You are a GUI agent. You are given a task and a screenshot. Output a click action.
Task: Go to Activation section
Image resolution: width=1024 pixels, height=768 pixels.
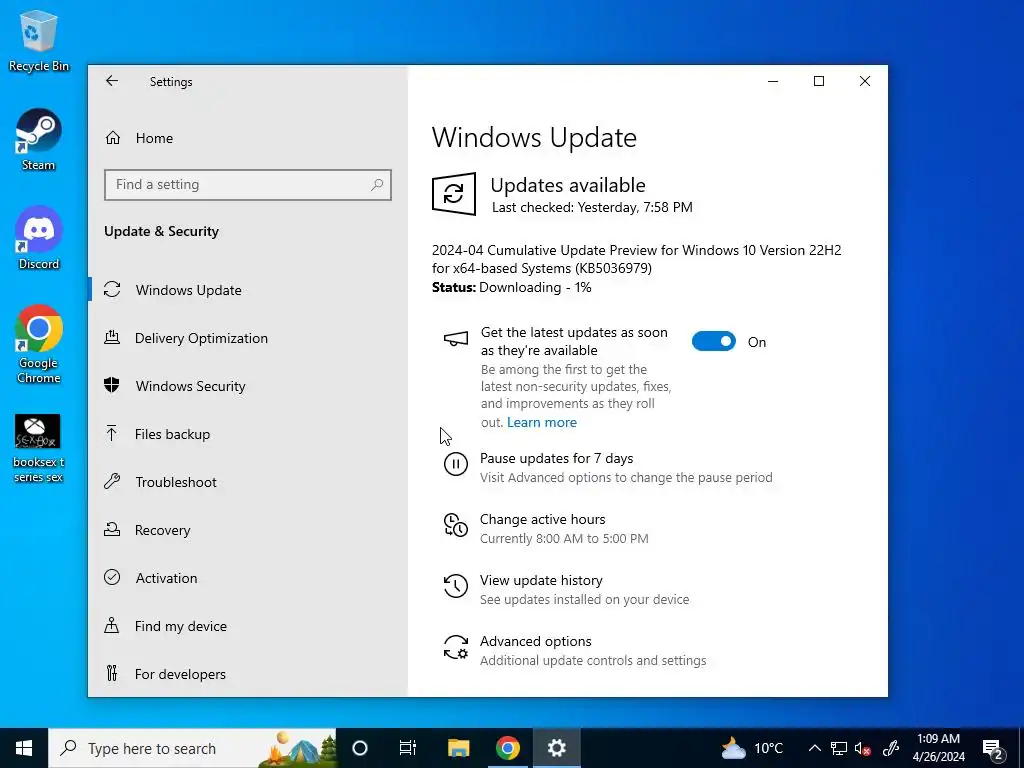click(x=248, y=578)
